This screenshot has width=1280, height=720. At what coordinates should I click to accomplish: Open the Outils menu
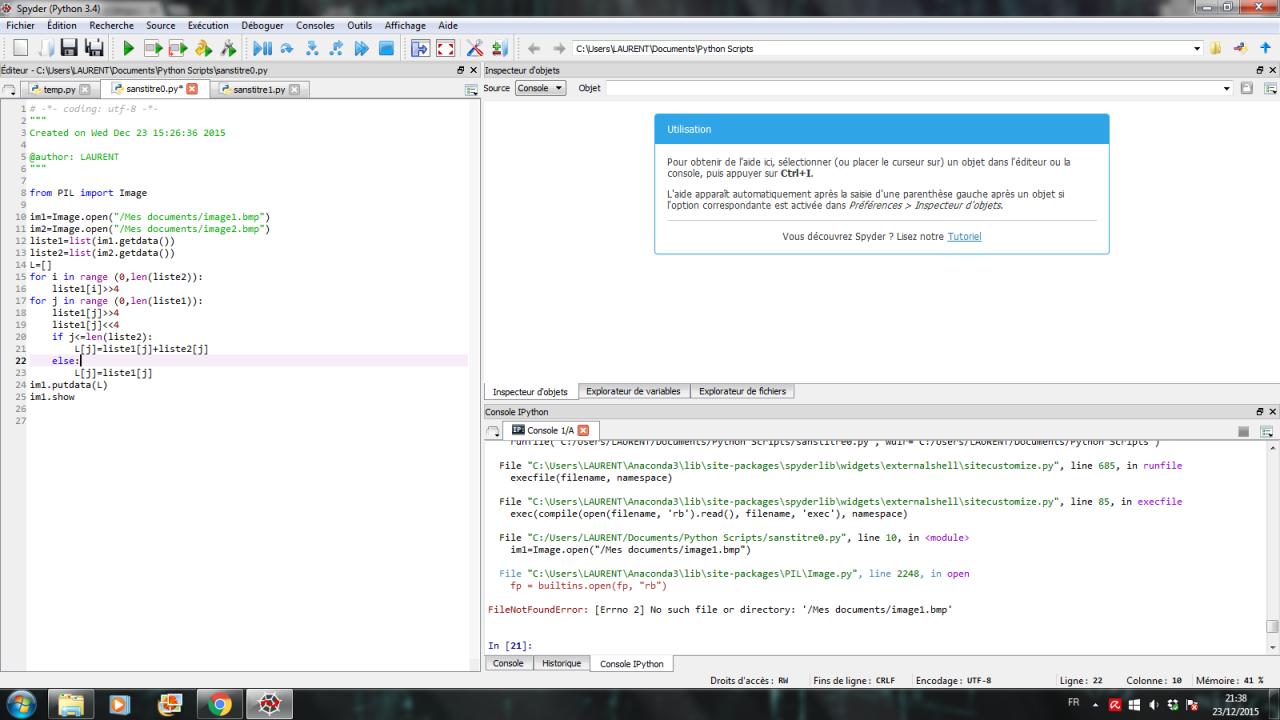tap(360, 25)
